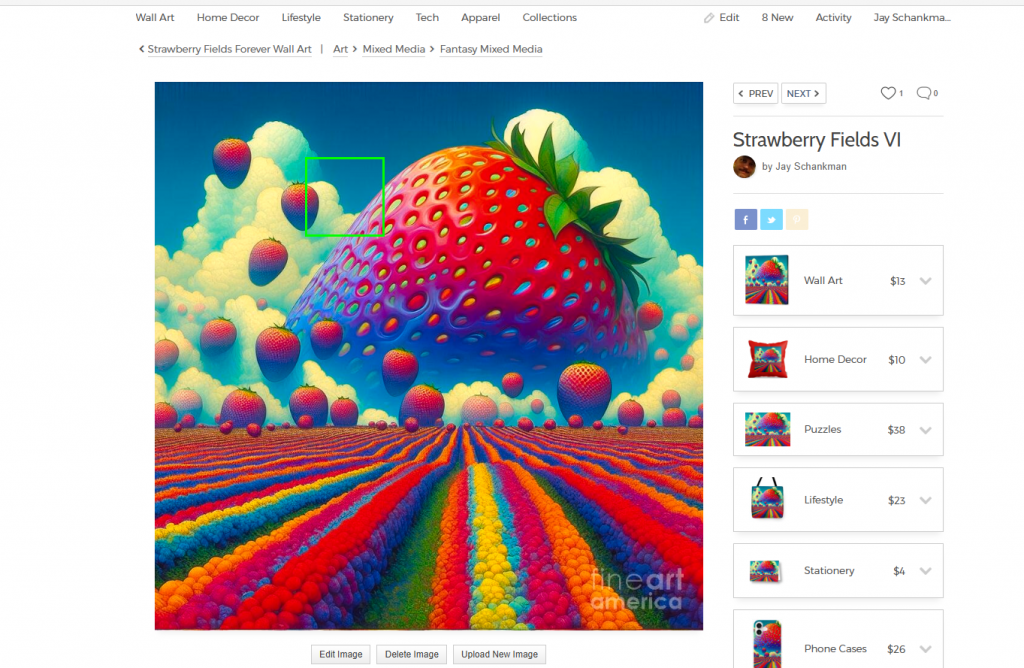The width and height of the screenshot is (1024, 668).
Task: Expand the Wall Art product options
Action: tap(925, 281)
